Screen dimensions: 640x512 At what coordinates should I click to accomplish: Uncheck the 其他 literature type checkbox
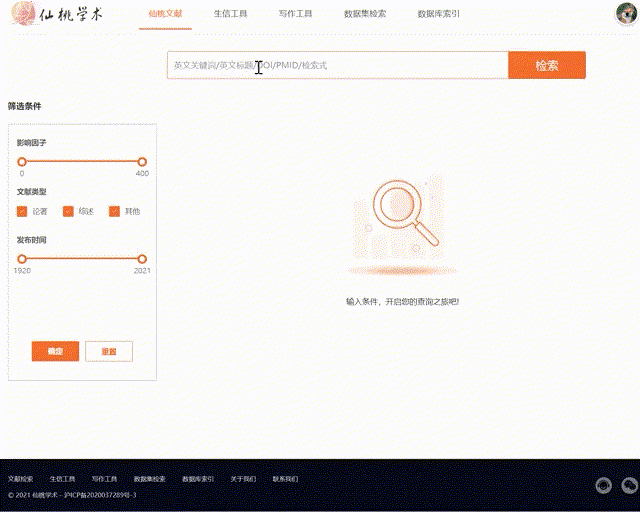114,211
